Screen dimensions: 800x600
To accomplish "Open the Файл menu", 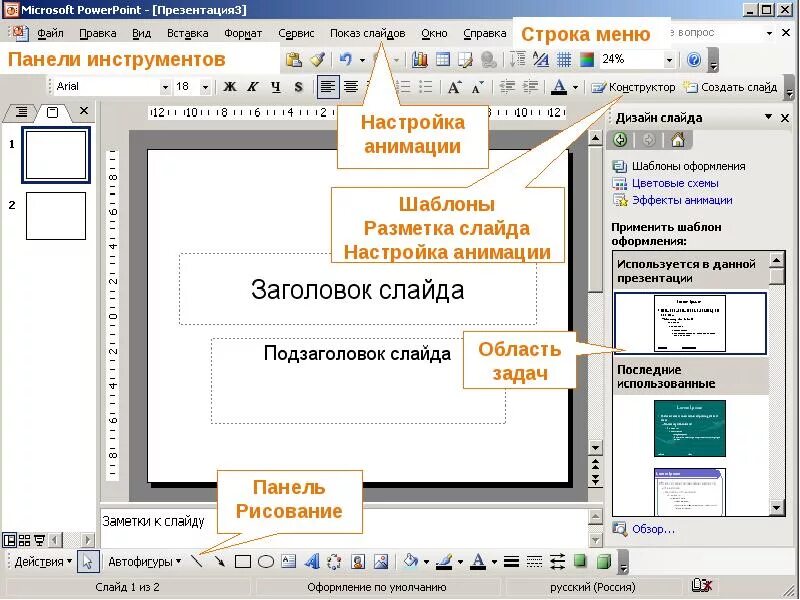I will 50,33.
